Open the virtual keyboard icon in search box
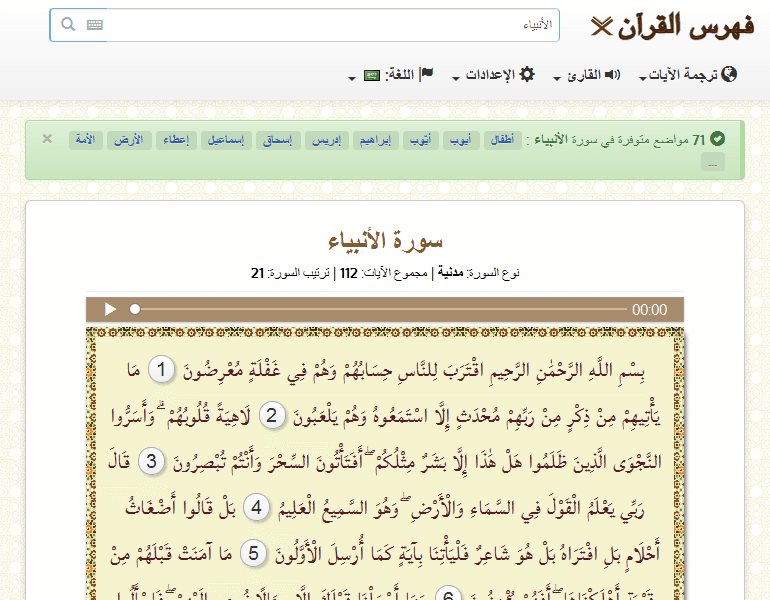770x600 pixels. click(x=95, y=25)
